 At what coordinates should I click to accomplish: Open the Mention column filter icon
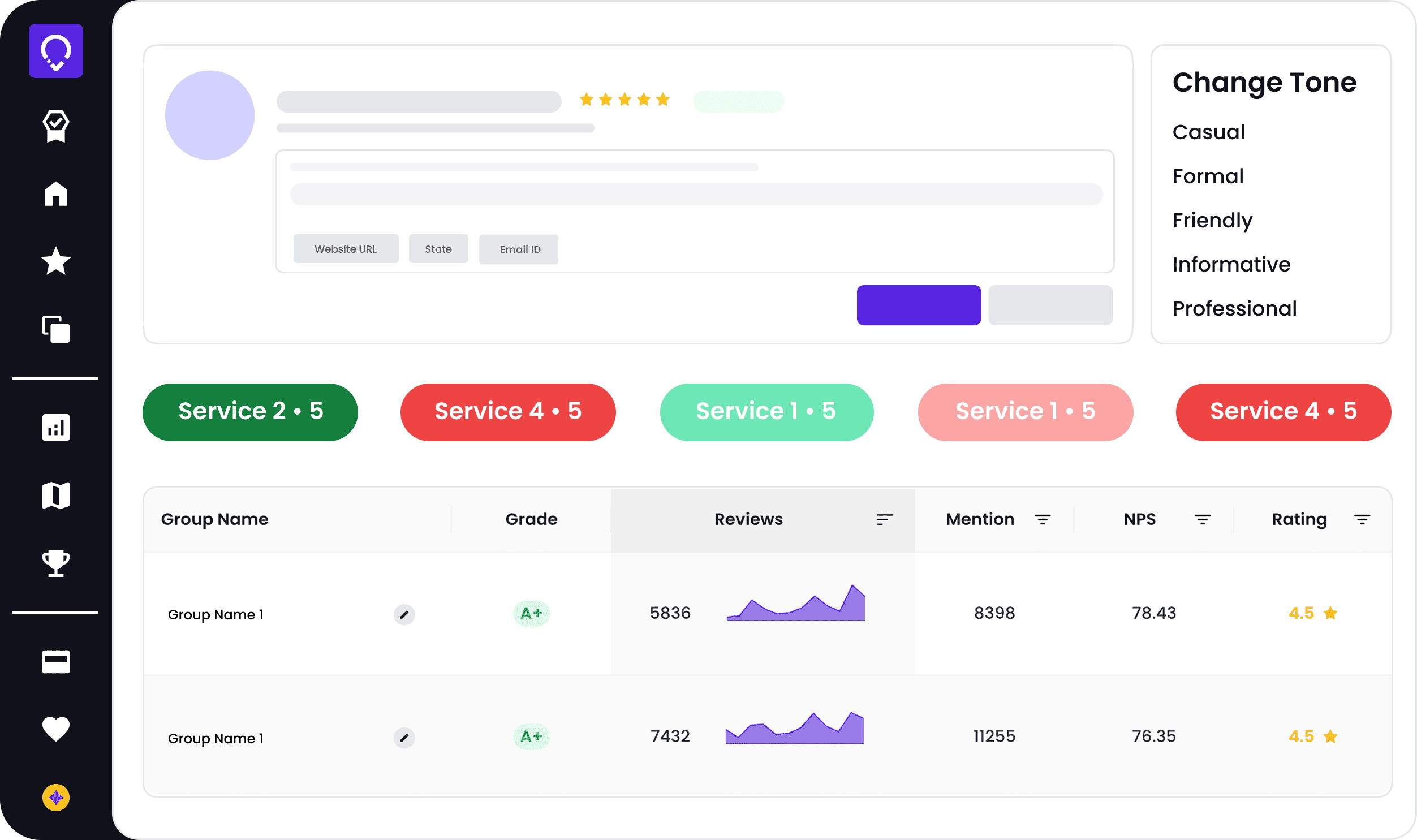1043,519
